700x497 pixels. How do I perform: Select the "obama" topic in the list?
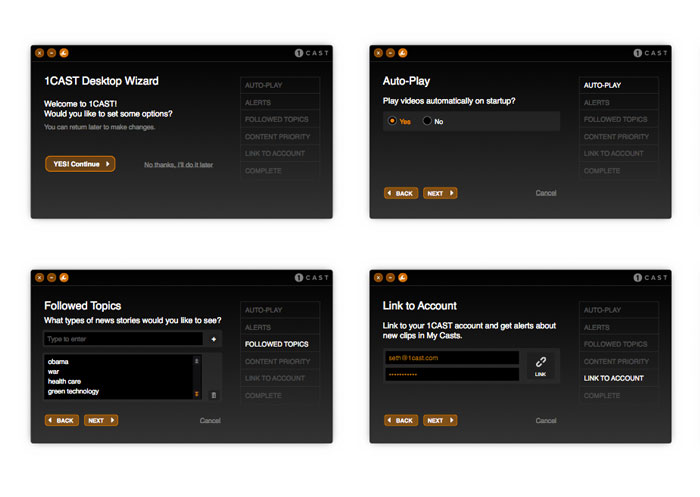(58, 362)
